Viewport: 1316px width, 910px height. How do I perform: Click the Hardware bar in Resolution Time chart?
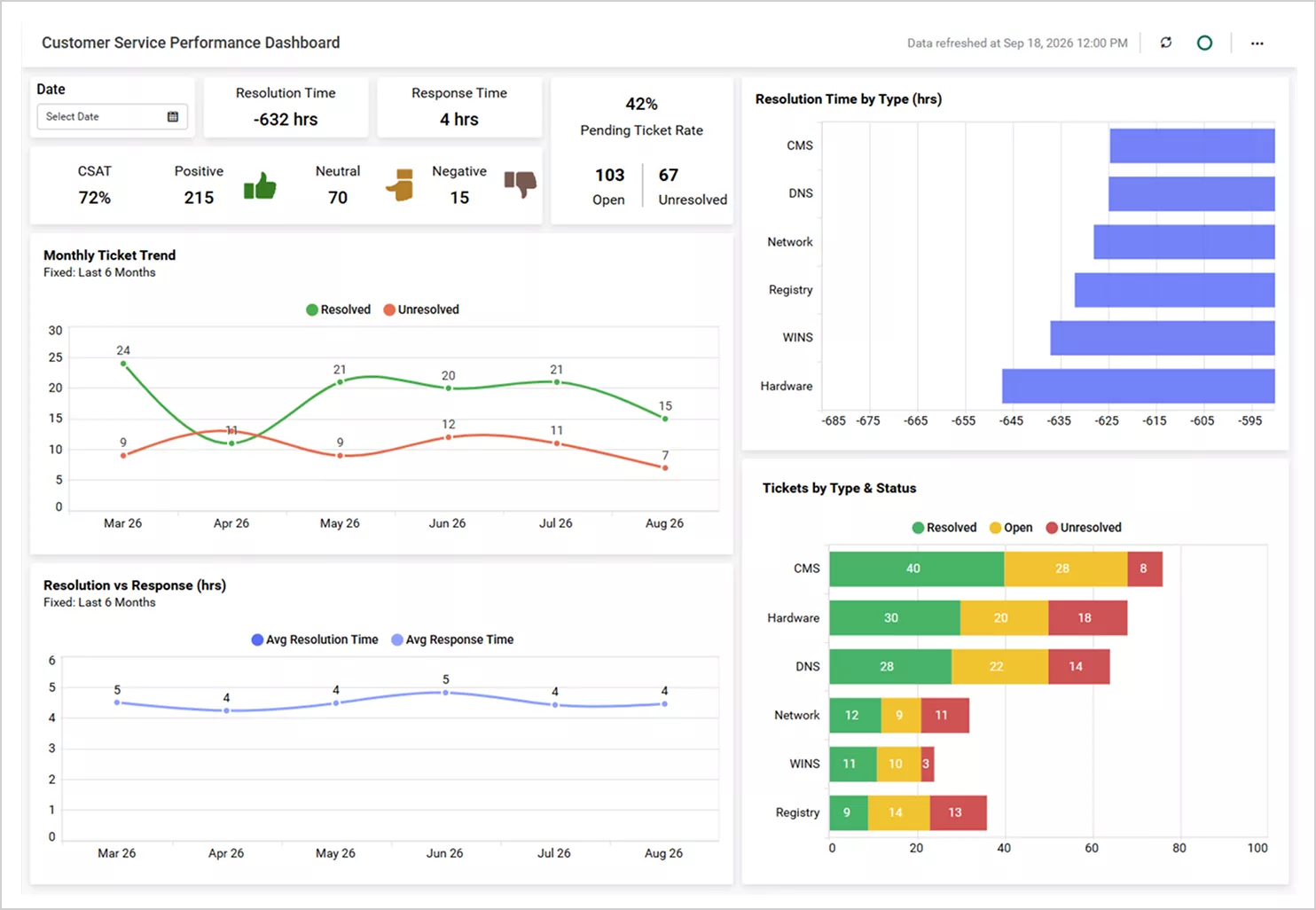coord(1139,386)
